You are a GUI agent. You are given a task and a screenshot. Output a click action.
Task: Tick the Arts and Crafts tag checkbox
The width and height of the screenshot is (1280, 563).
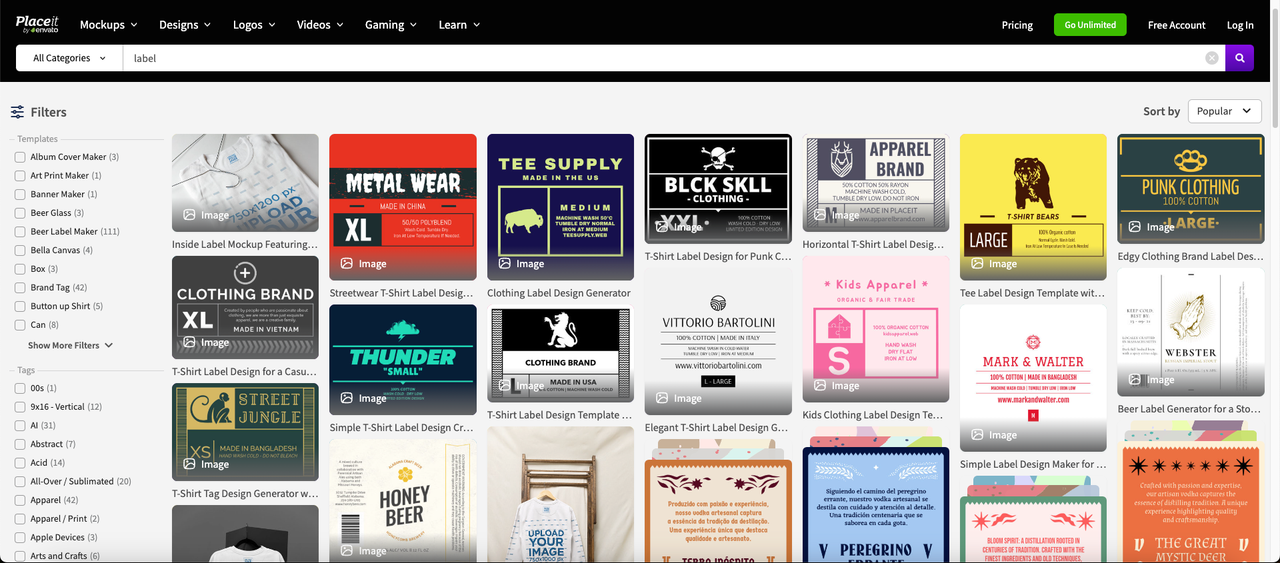click(20, 556)
